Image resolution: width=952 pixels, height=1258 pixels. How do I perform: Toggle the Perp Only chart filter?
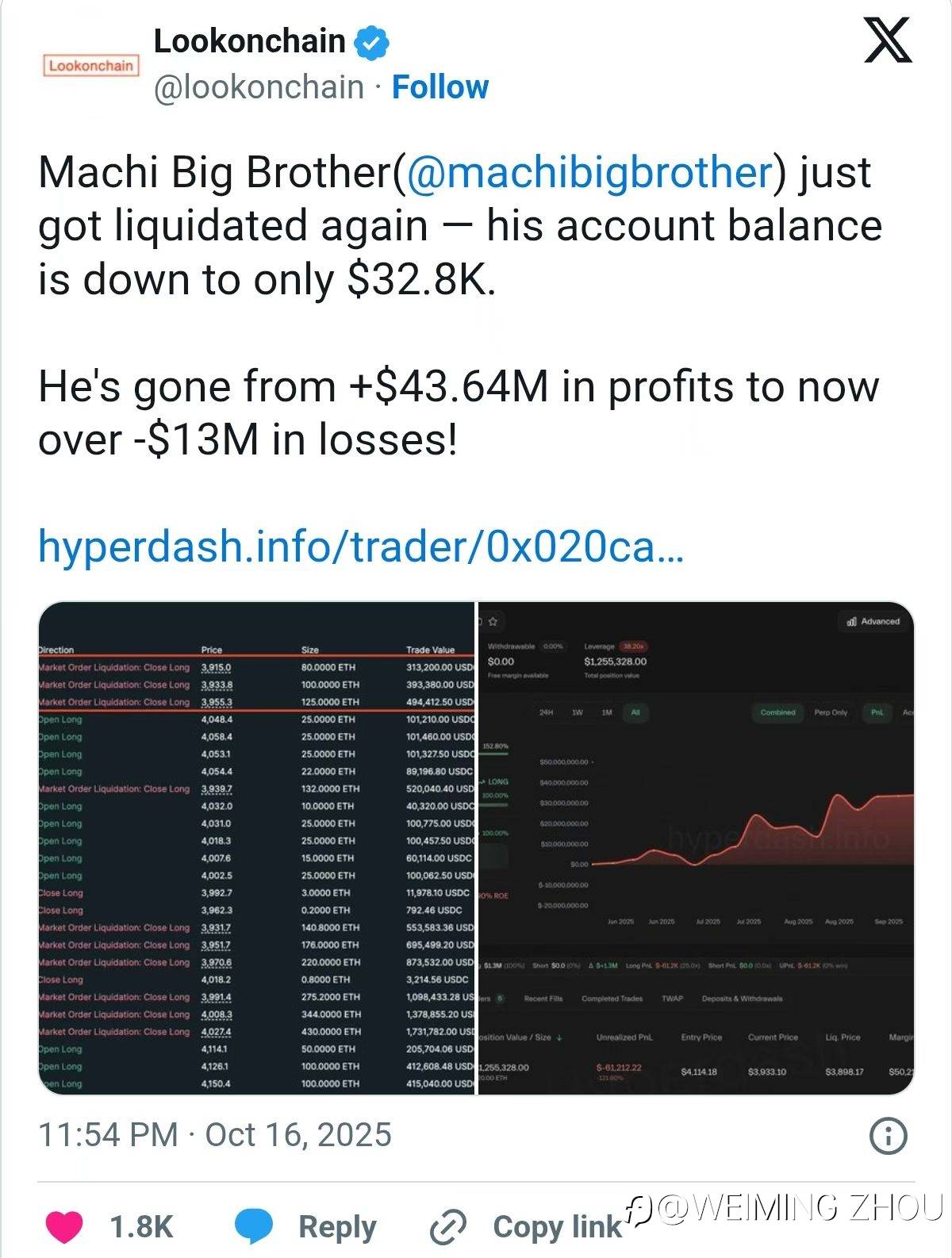(830, 712)
